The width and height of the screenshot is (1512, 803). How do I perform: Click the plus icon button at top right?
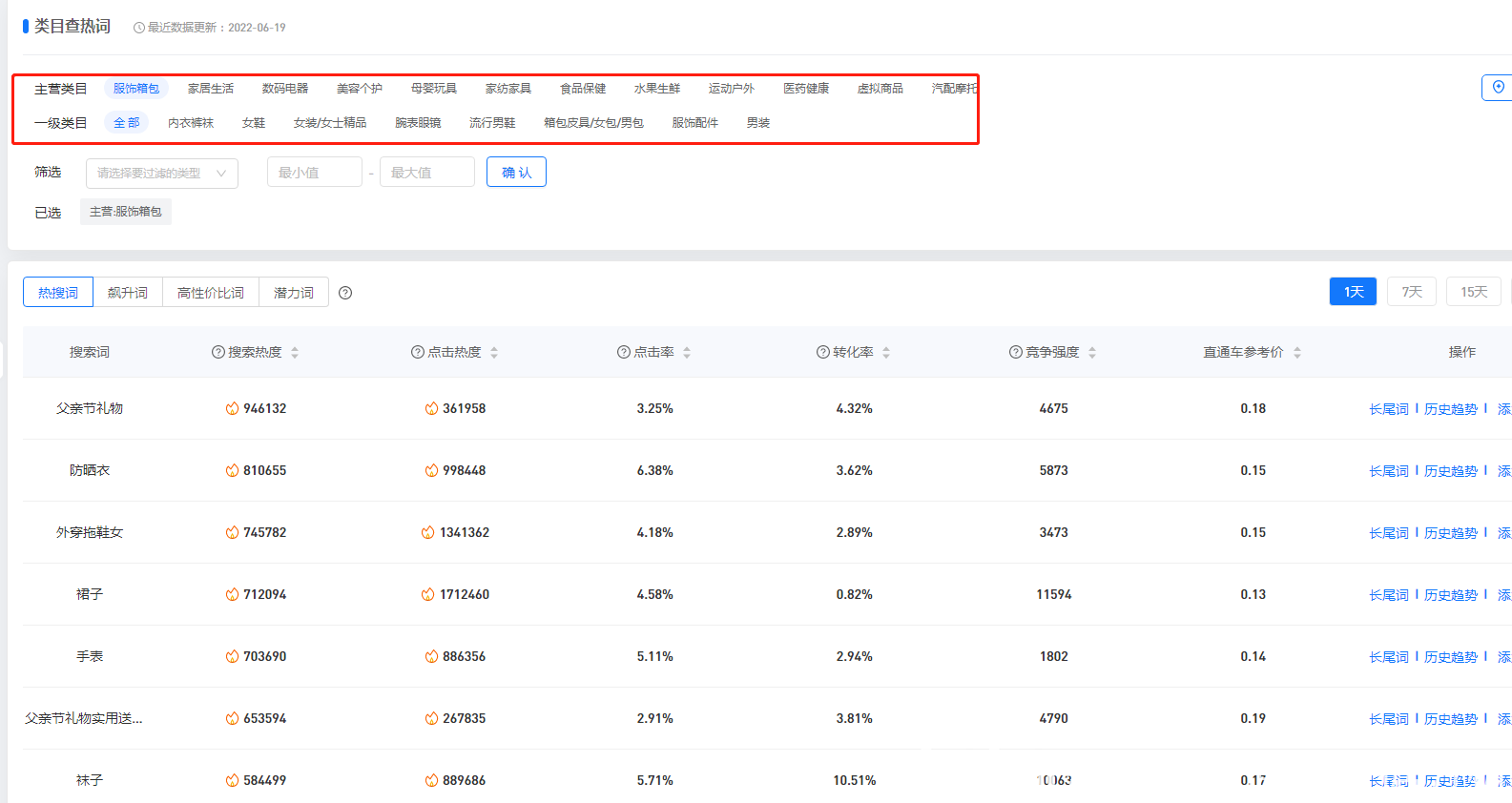(1498, 88)
